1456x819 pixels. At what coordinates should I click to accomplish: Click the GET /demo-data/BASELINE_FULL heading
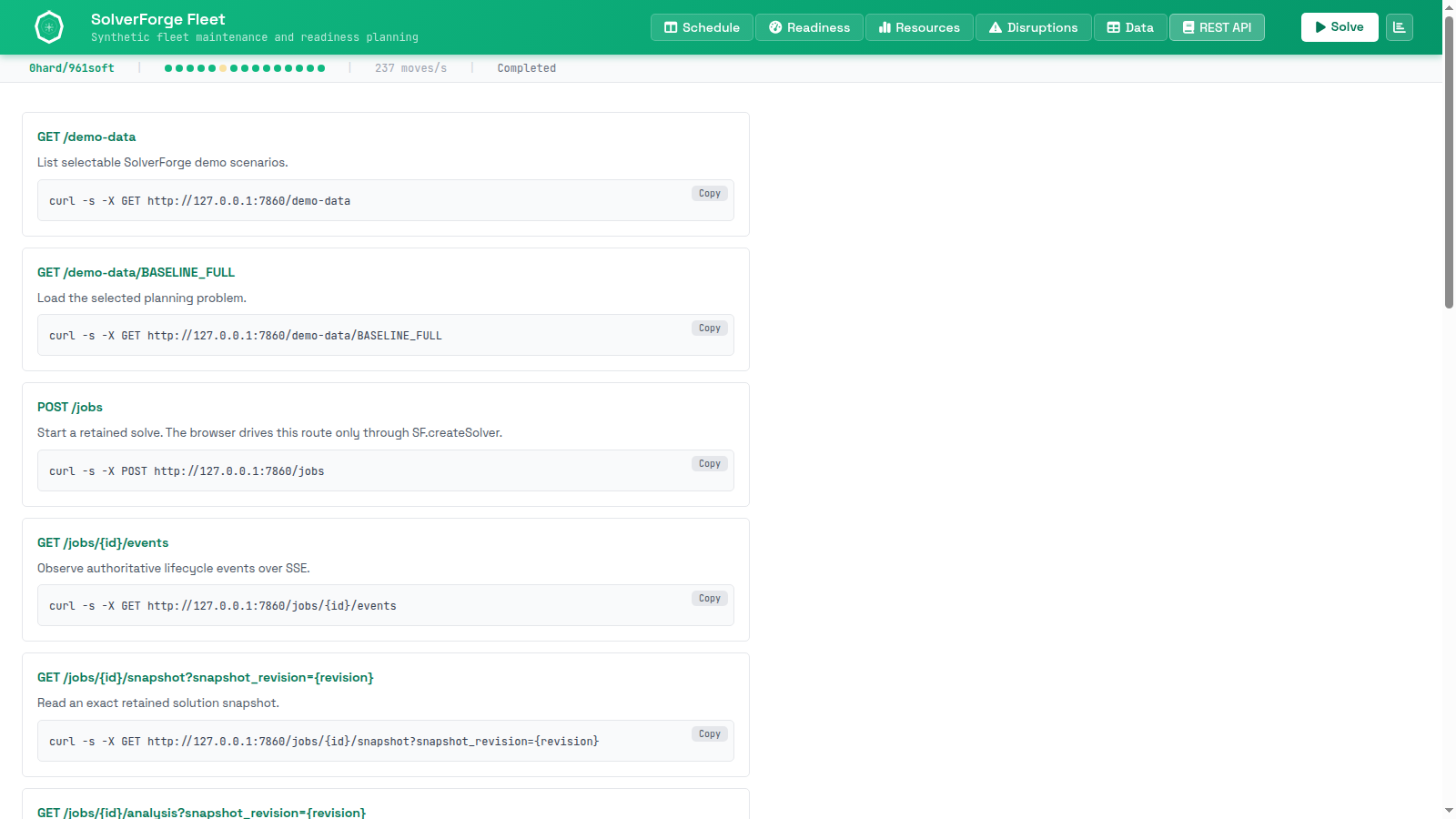tap(136, 273)
